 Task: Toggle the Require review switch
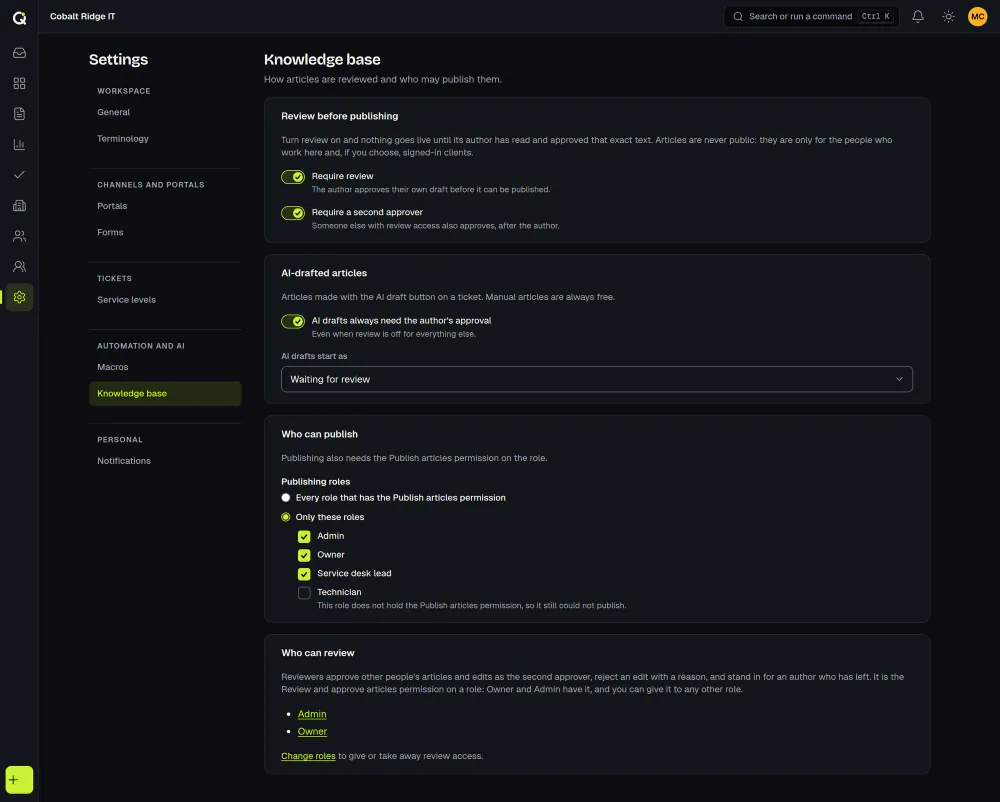tap(293, 177)
